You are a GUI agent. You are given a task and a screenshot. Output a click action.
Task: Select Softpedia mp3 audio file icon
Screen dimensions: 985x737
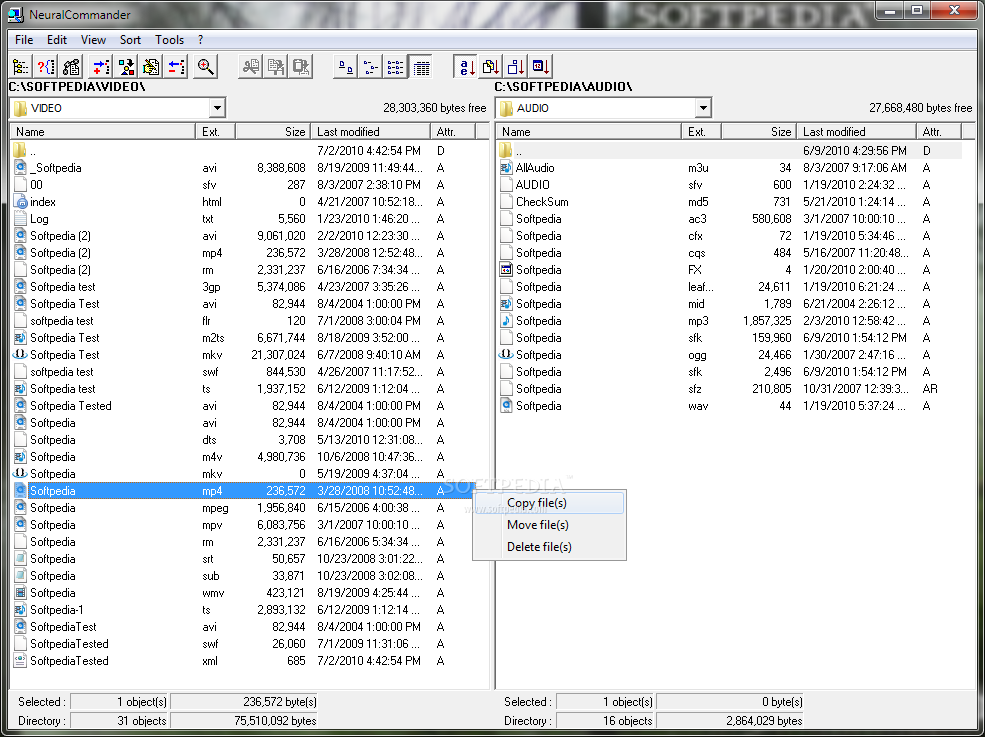tap(506, 320)
